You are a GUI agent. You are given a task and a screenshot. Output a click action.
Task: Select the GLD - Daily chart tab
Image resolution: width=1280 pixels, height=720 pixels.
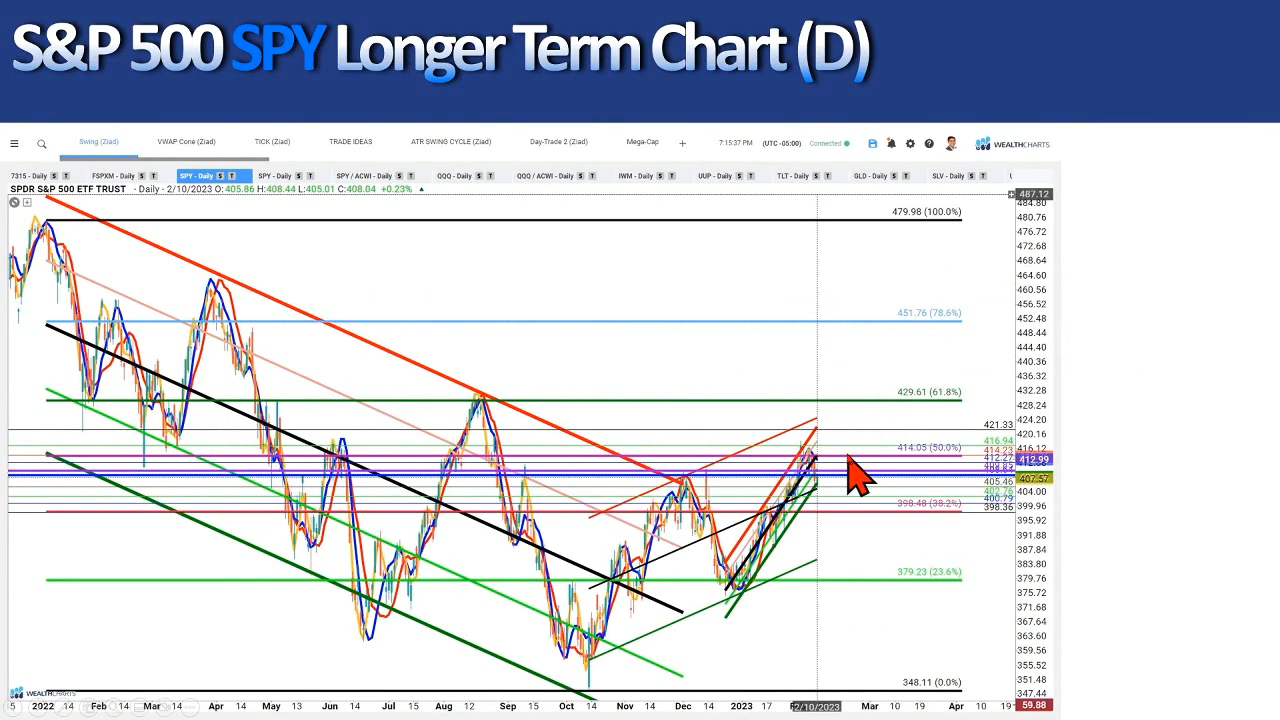point(871,176)
